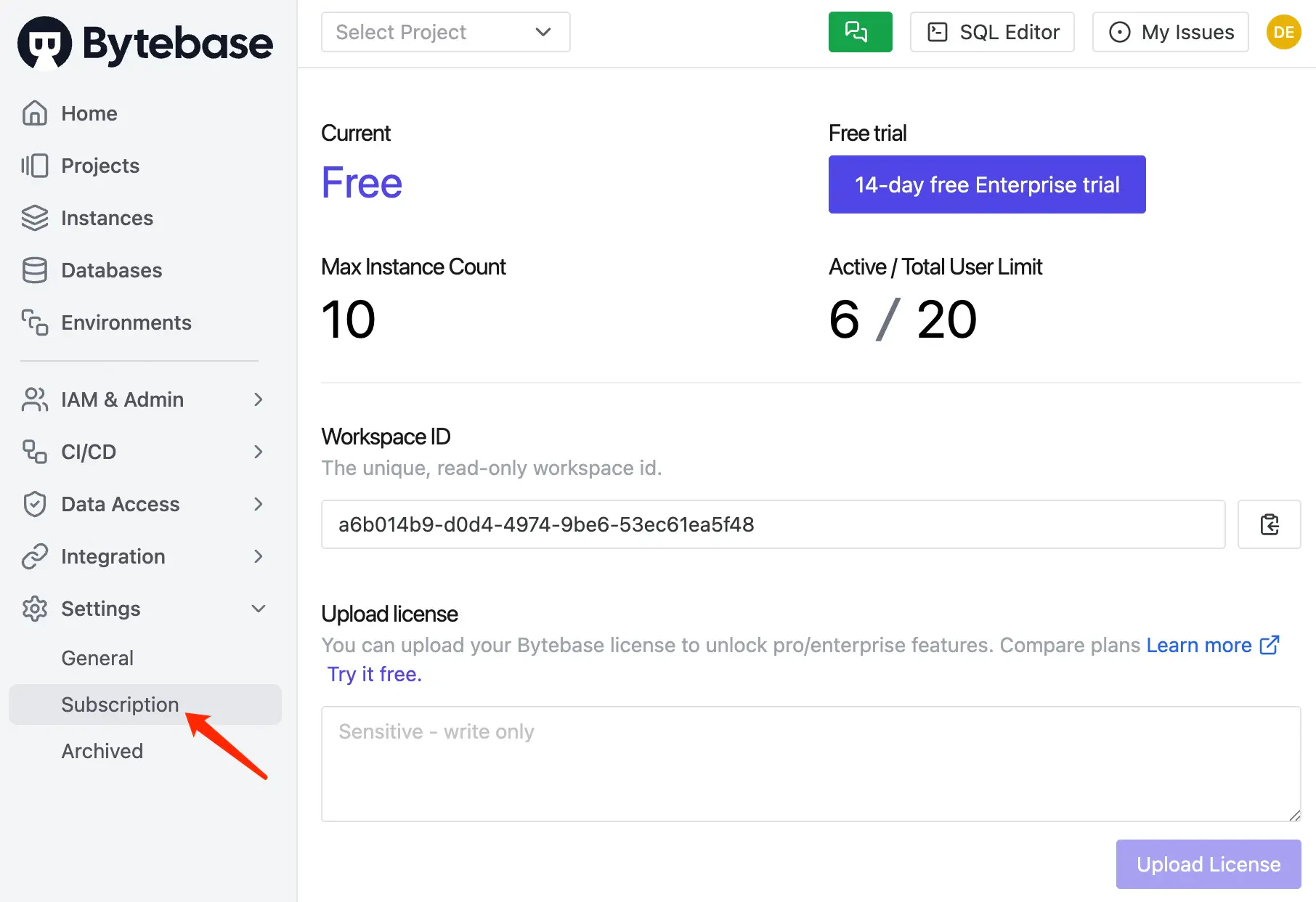Click the IAM & Admin menu label

(123, 399)
